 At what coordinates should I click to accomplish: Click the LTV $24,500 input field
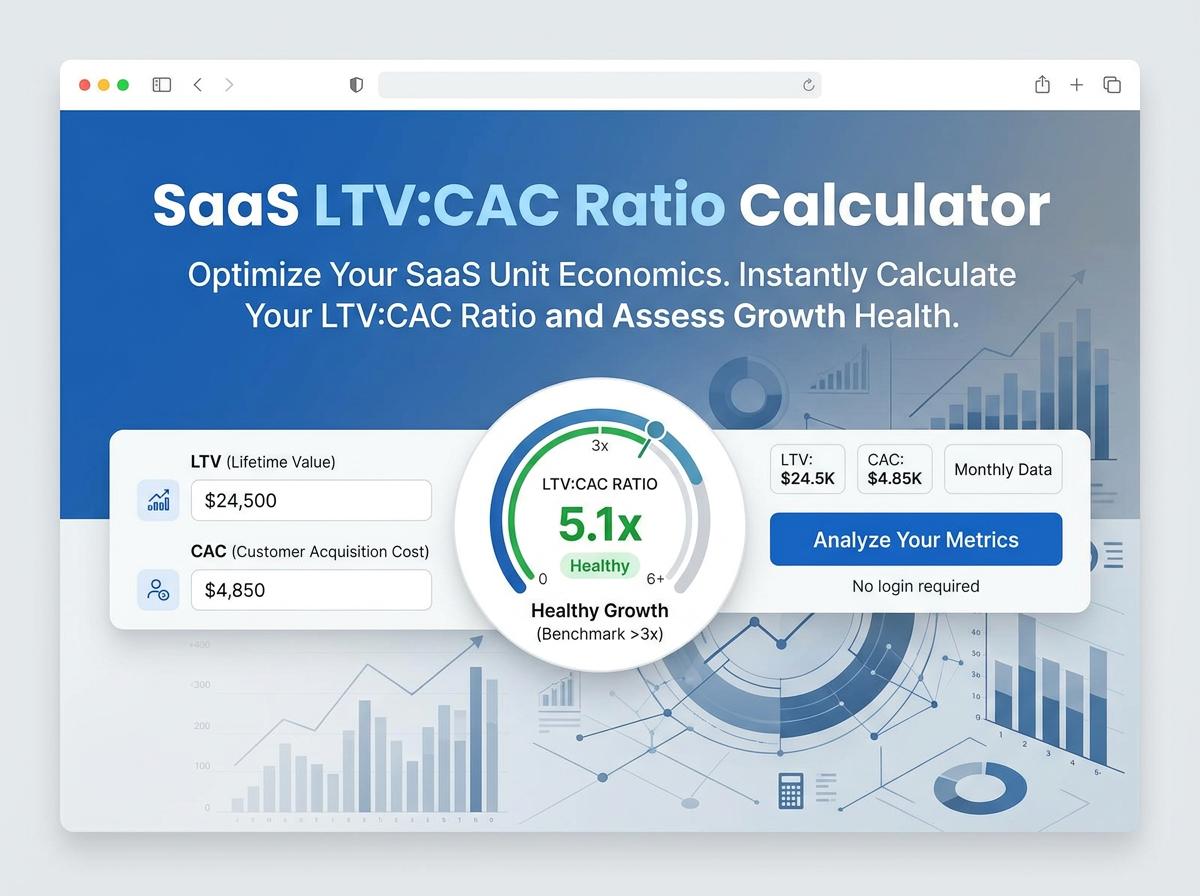click(x=311, y=500)
